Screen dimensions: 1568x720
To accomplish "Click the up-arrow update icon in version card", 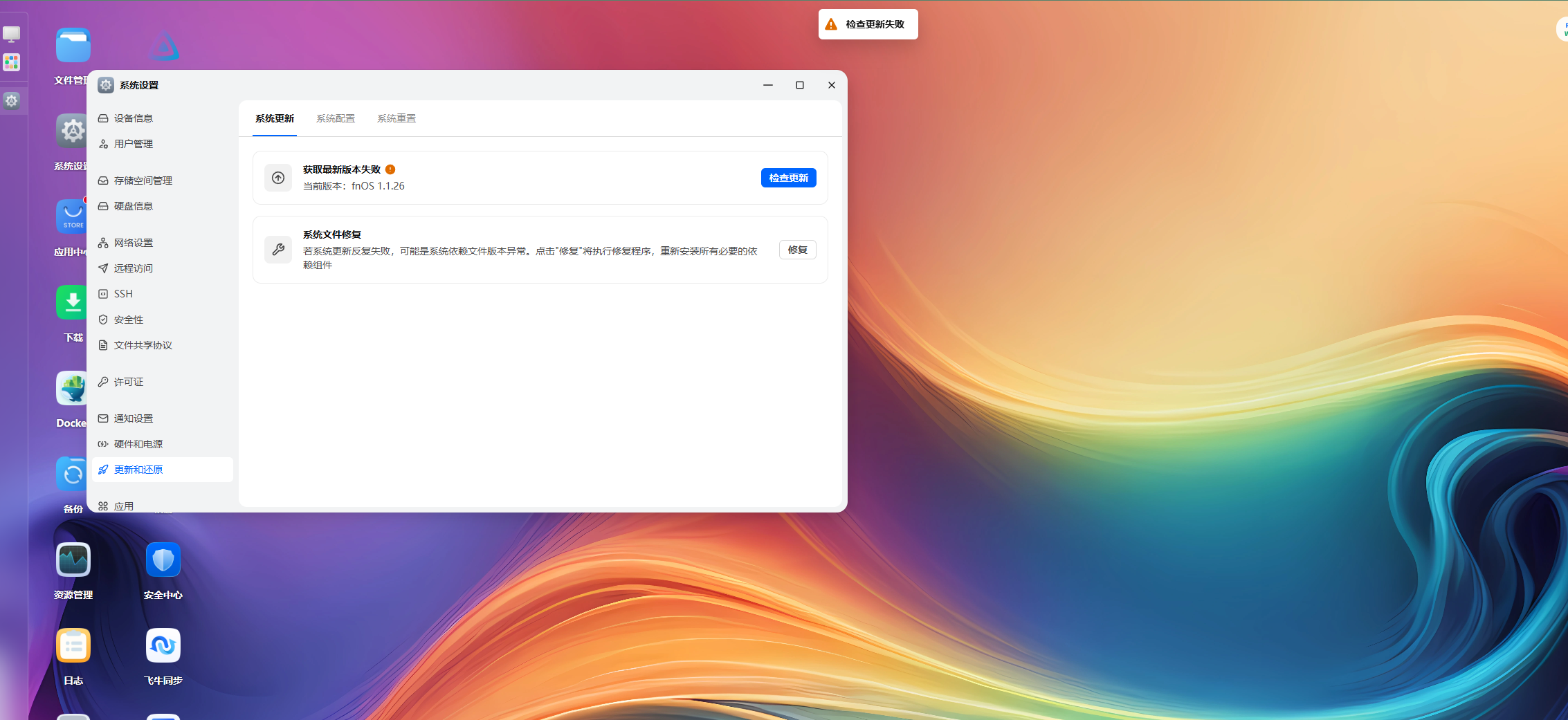I will point(278,178).
